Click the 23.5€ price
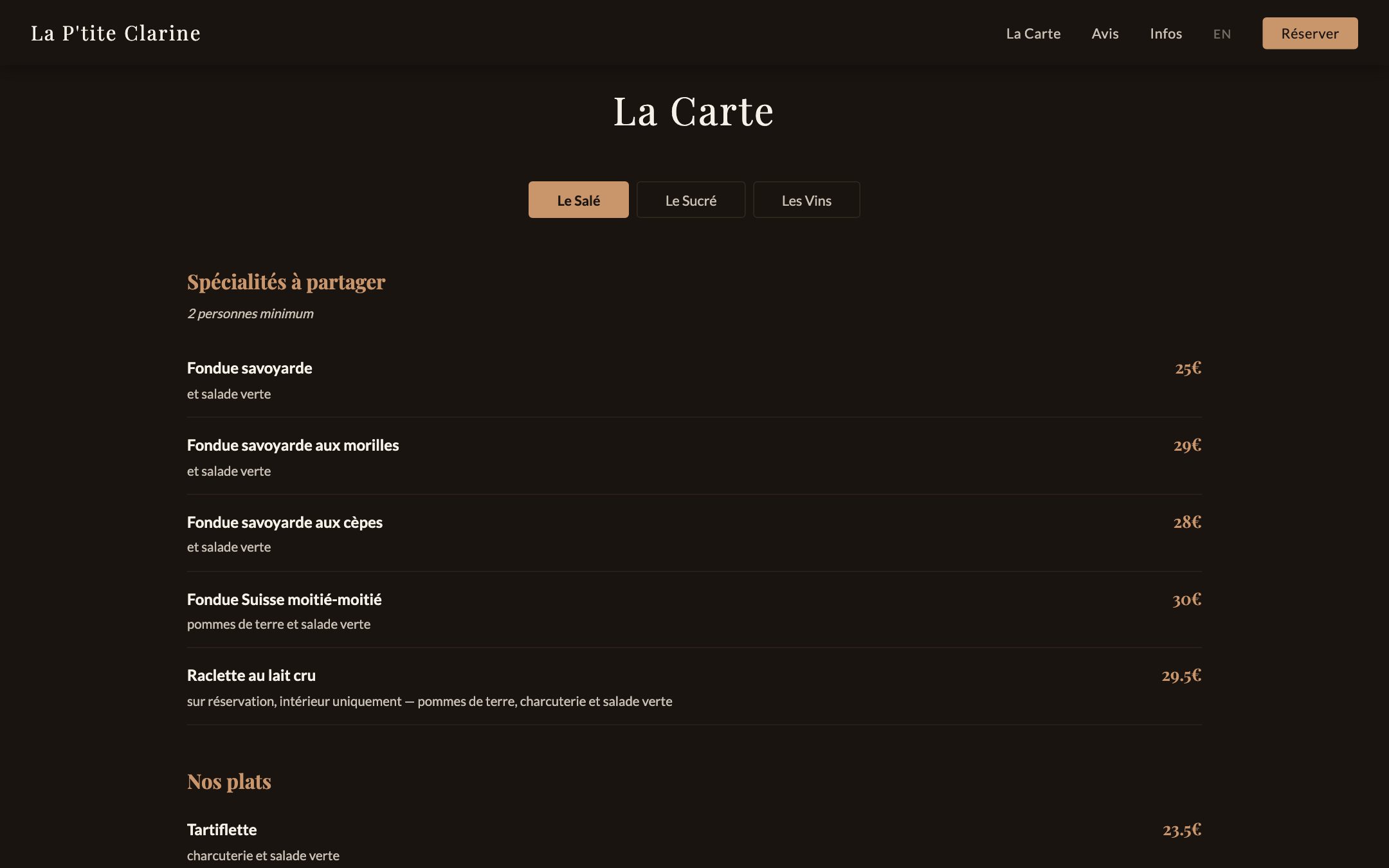Image resolution: width=1389 pixels, height=868 pixels. pyautogui.click(x=1182, y=829)
